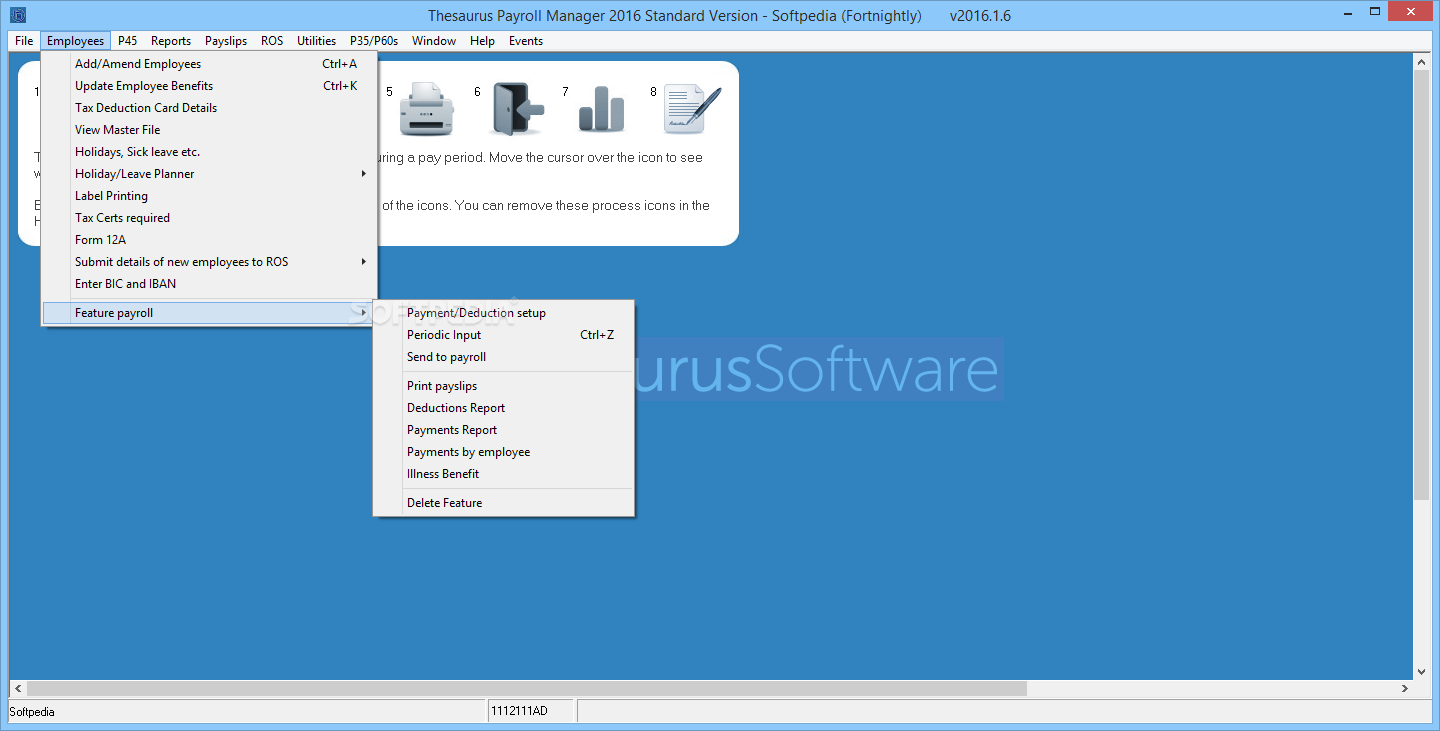Viewport: 1440px width, 731px height.
Task: Expand Submit details of new employees to ROS
Action: click(209, 262)
